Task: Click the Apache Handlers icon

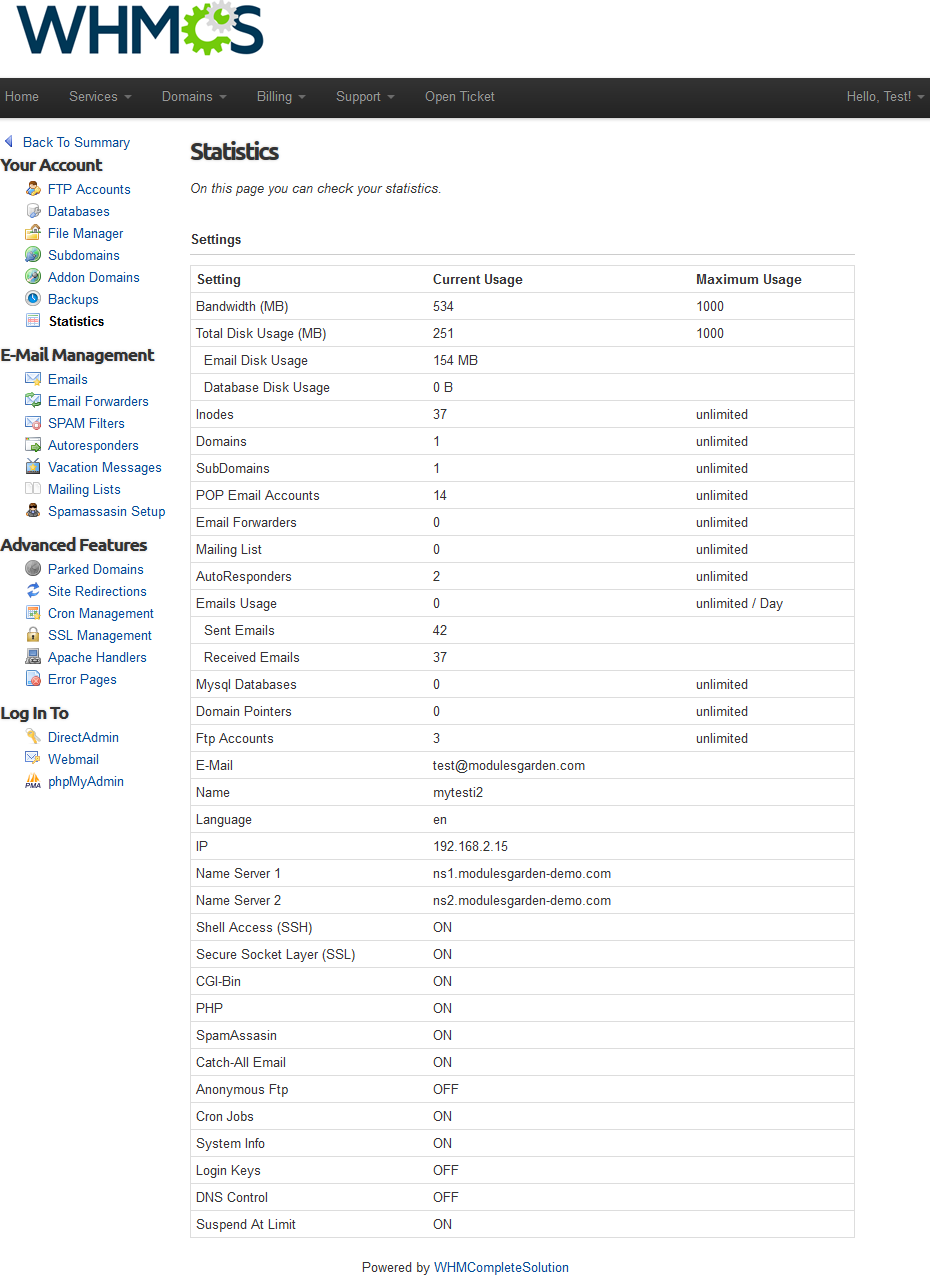Action: [33, 657]
